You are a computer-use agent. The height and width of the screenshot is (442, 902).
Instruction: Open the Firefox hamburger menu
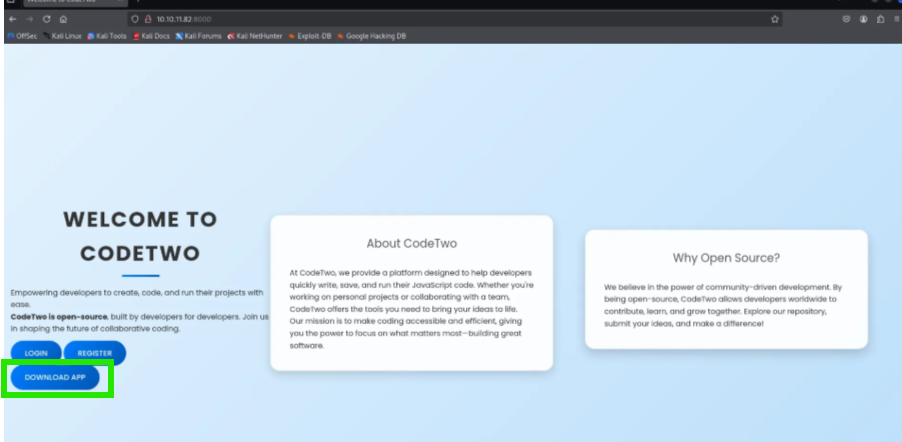pyautogui.click(x=897, y=19)
